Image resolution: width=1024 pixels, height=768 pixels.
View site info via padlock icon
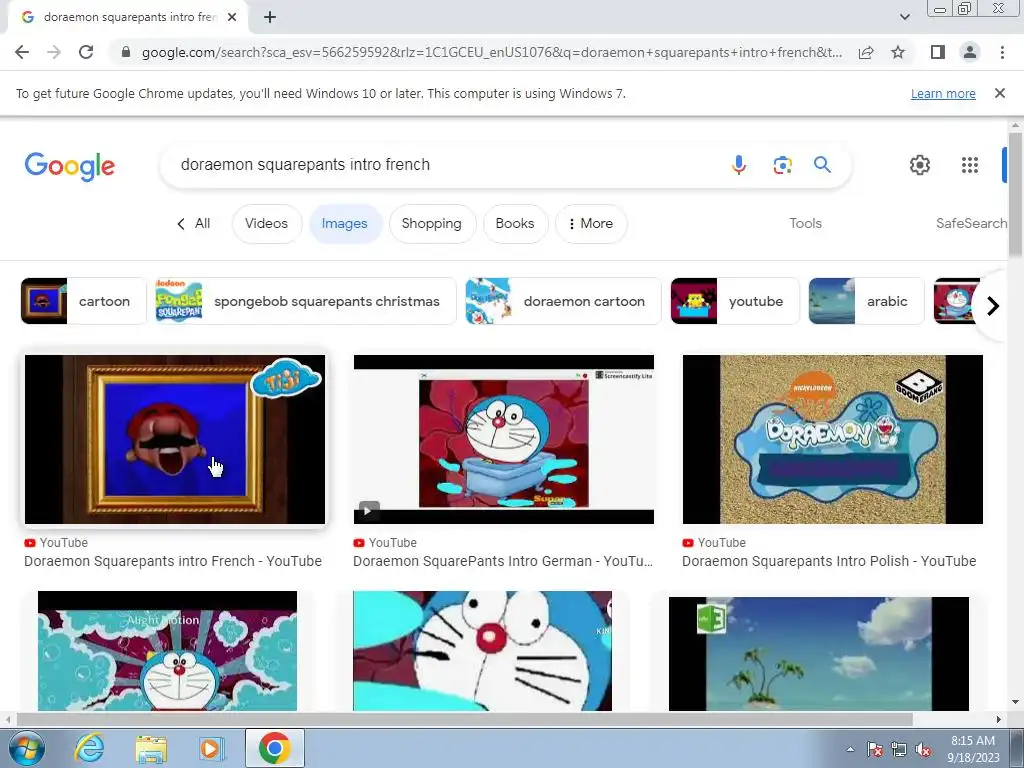126,52
